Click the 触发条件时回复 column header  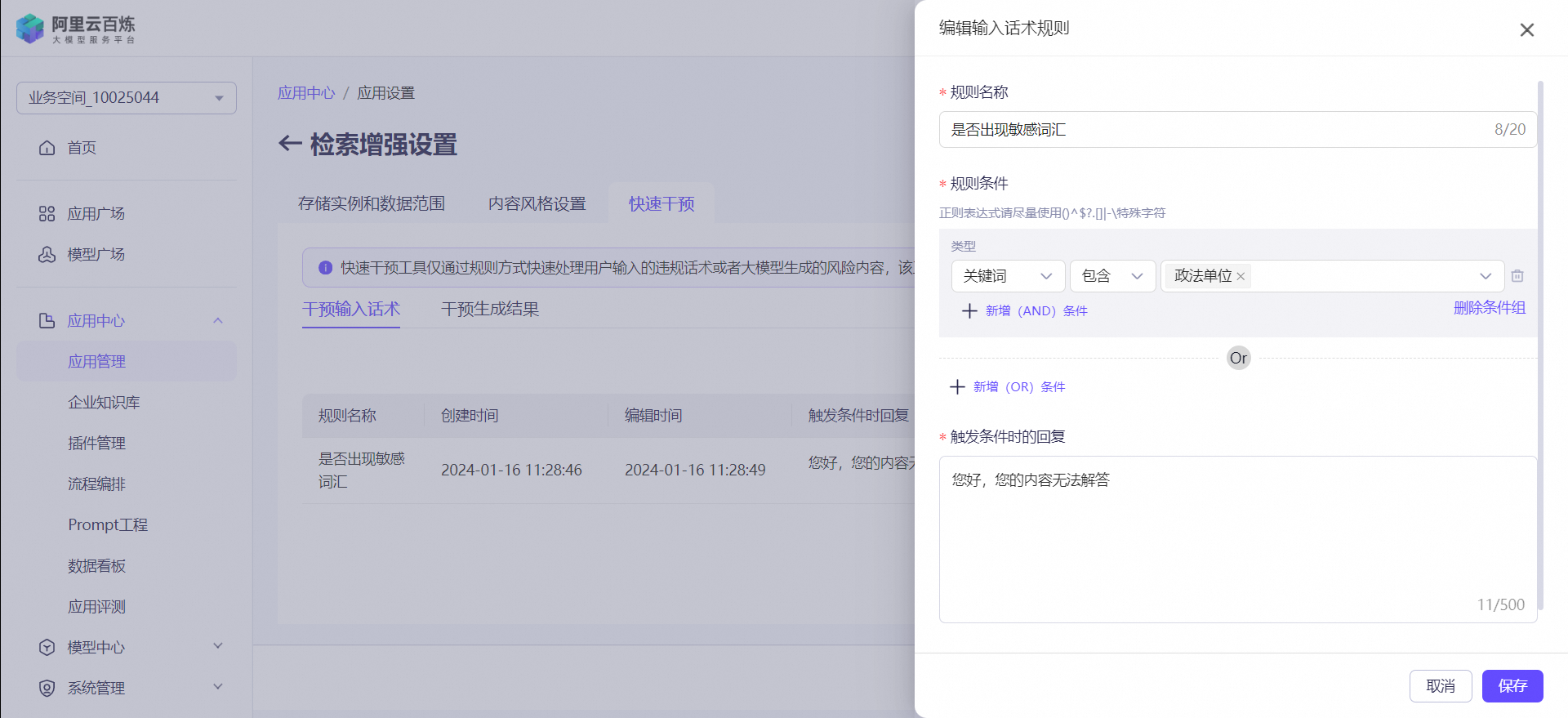click(x=859, y=416)
